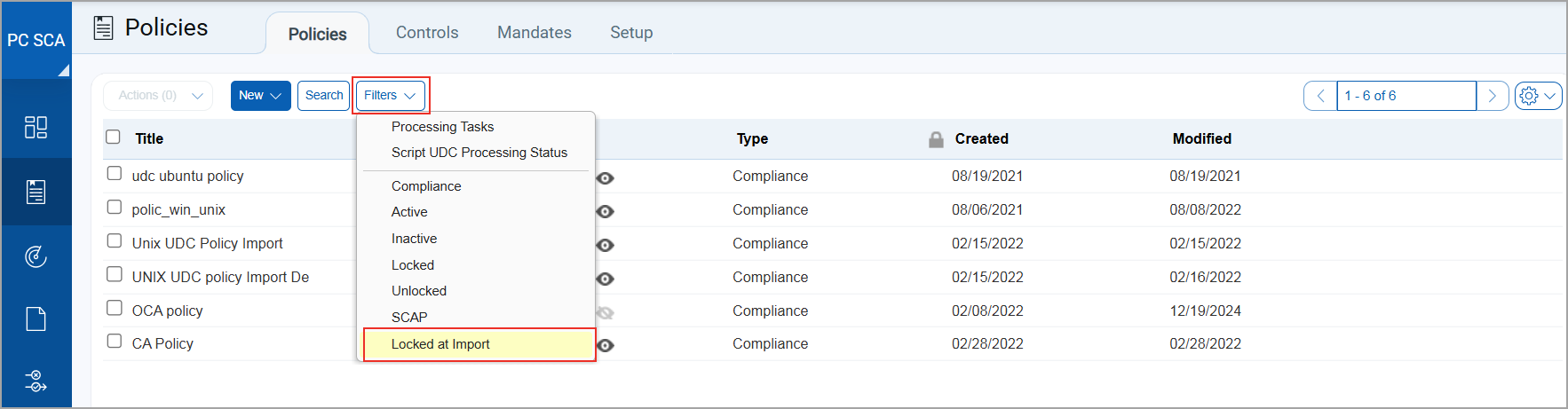Open the PC SCA module picker
Image resolution: width=1568 pixels, height=409 pixels.
click(36, 41)
